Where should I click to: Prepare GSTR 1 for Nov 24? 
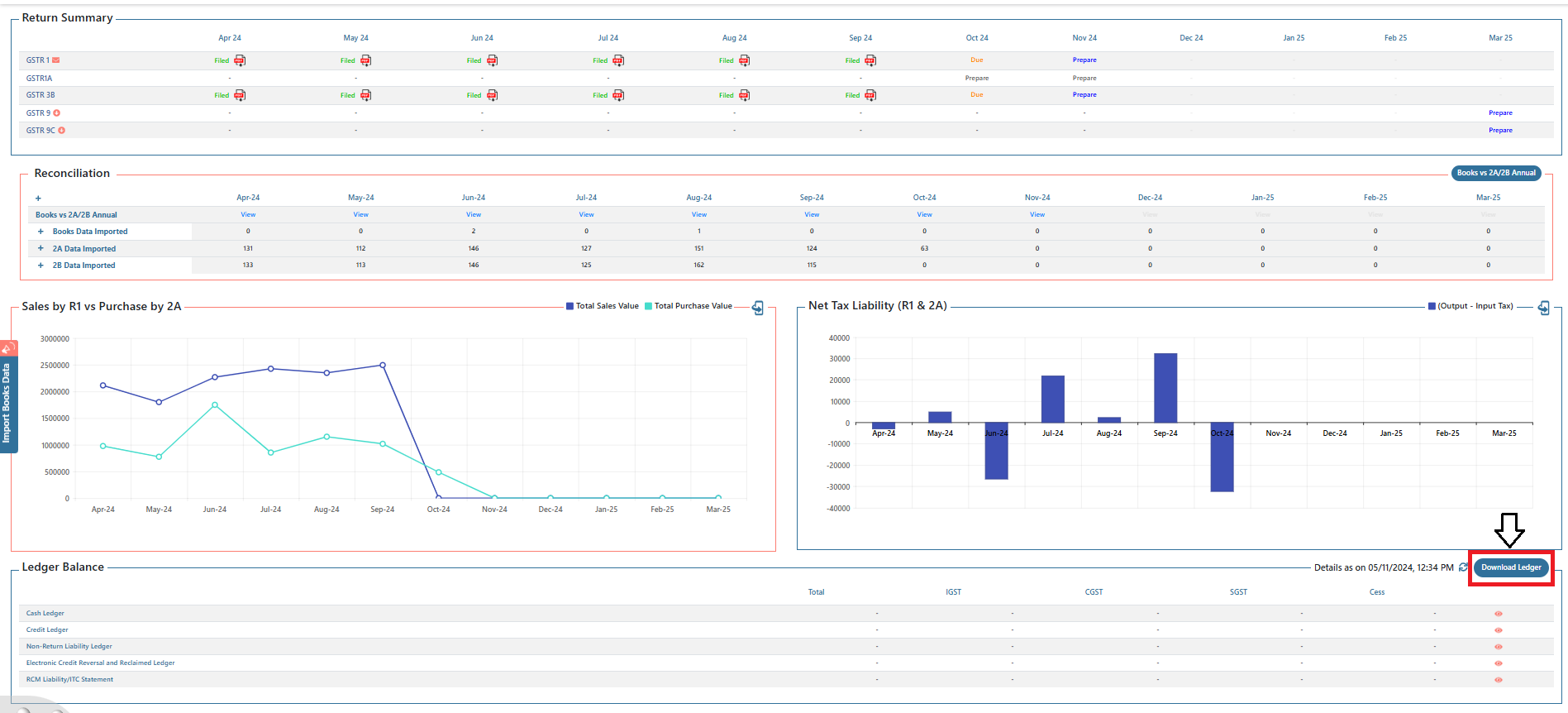coord(1084,60)
